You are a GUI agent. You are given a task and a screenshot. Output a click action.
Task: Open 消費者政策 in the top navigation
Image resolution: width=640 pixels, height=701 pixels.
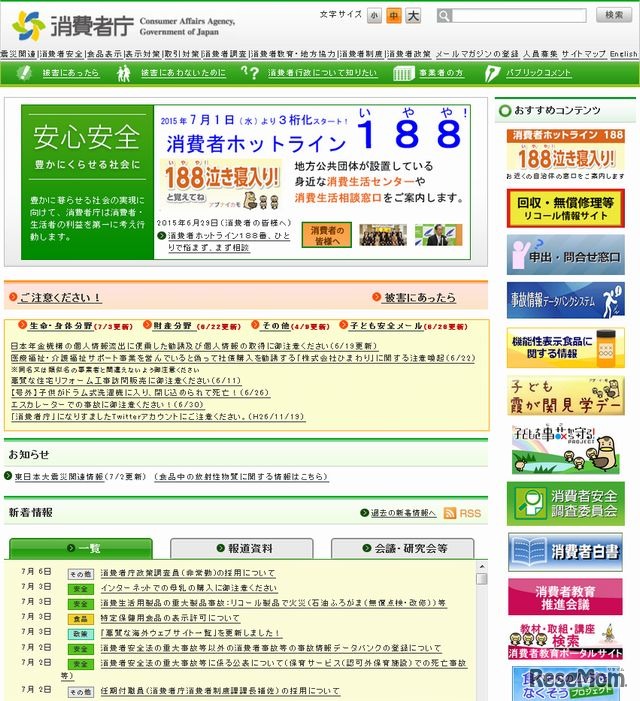click(408, 54)
